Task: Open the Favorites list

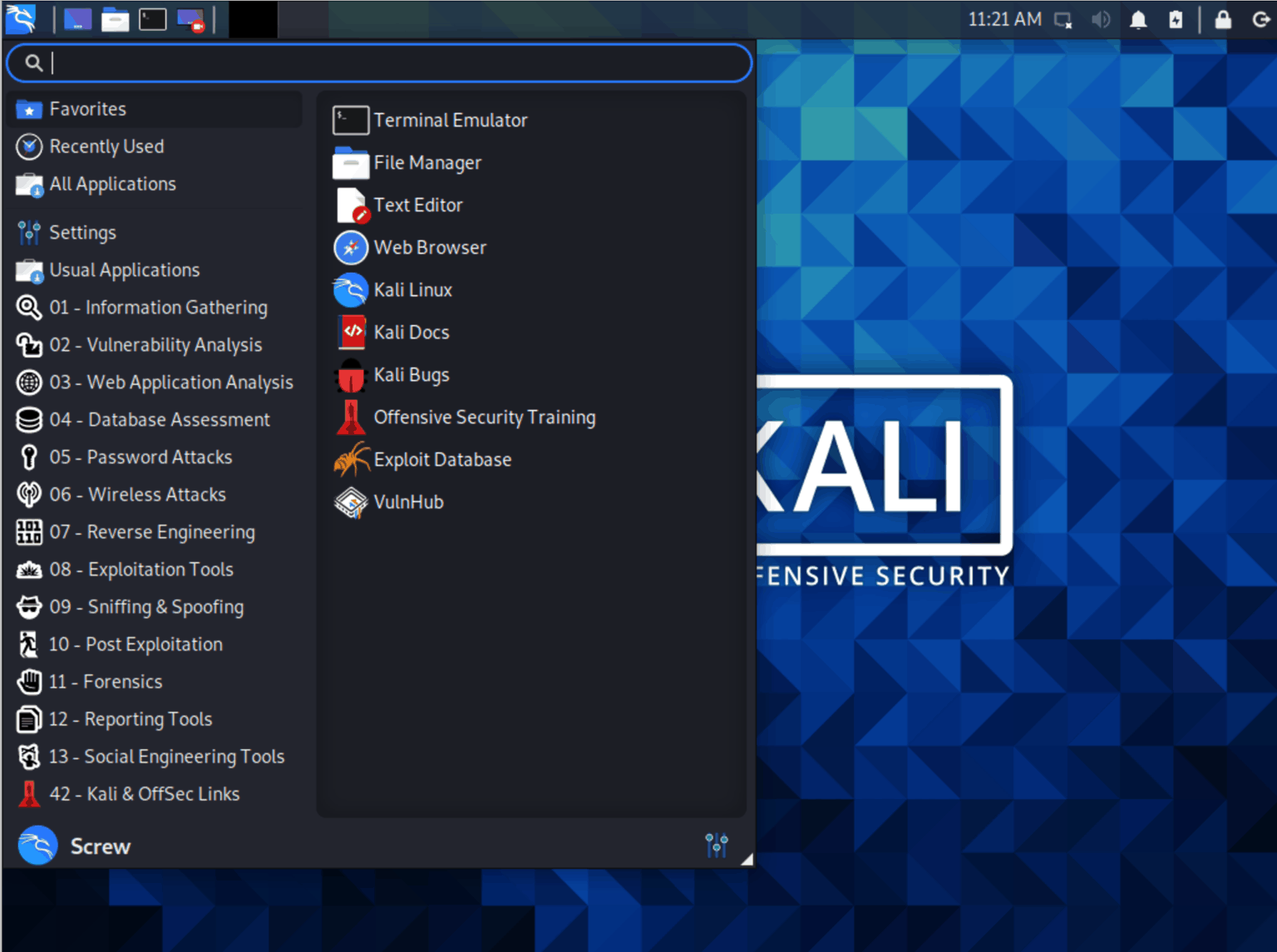Action: coord(87,108)
